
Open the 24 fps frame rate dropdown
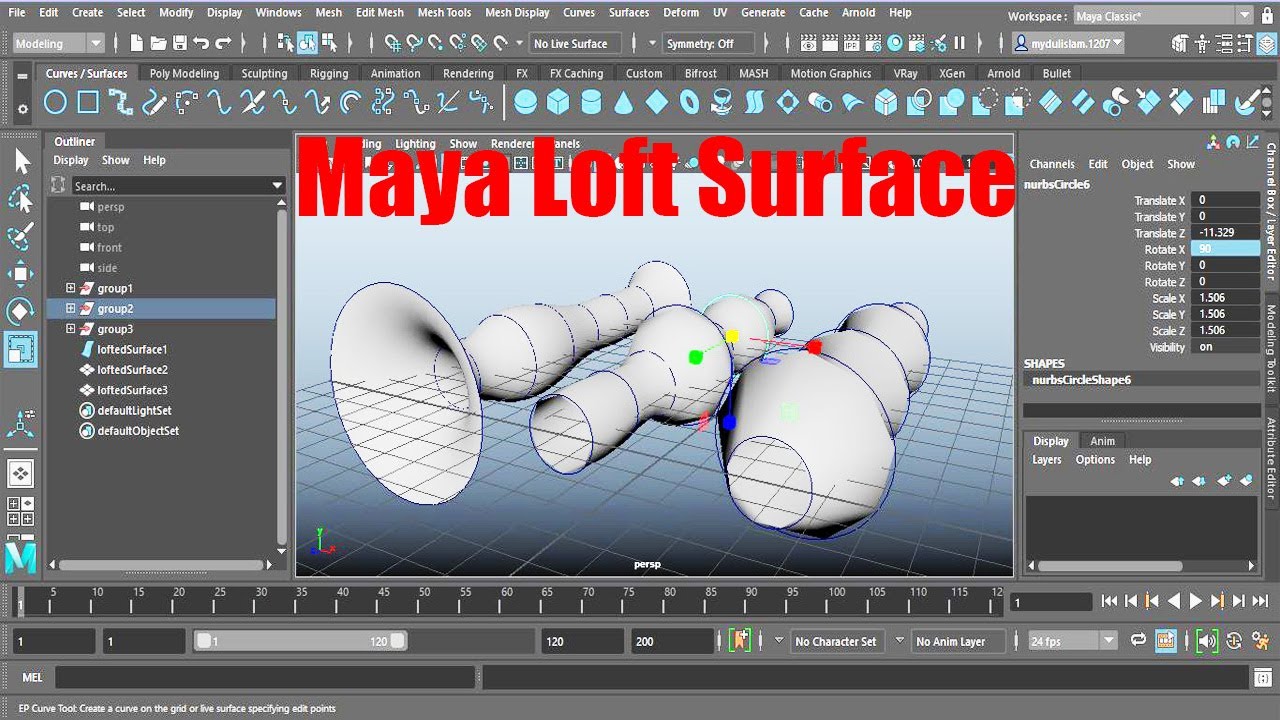coord(1073,641)
